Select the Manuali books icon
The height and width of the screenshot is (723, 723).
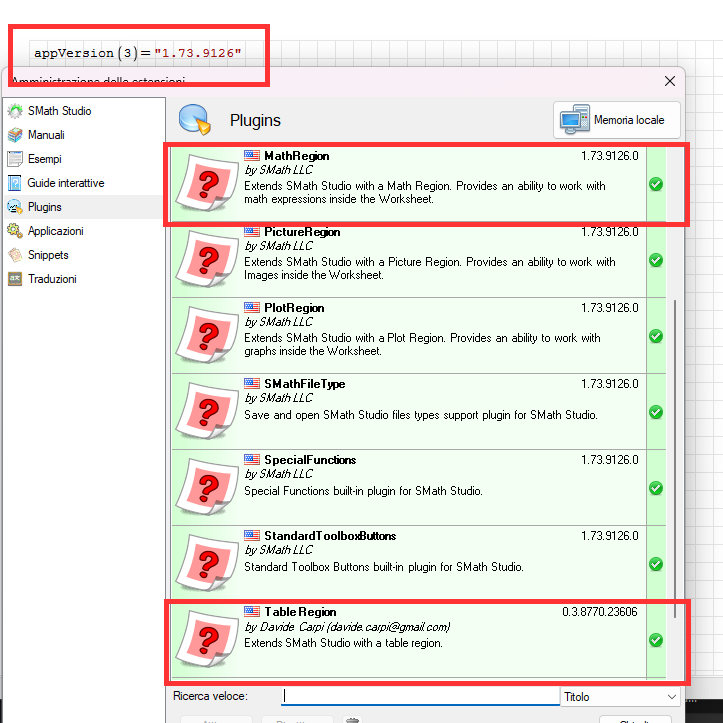click(15, 135)
